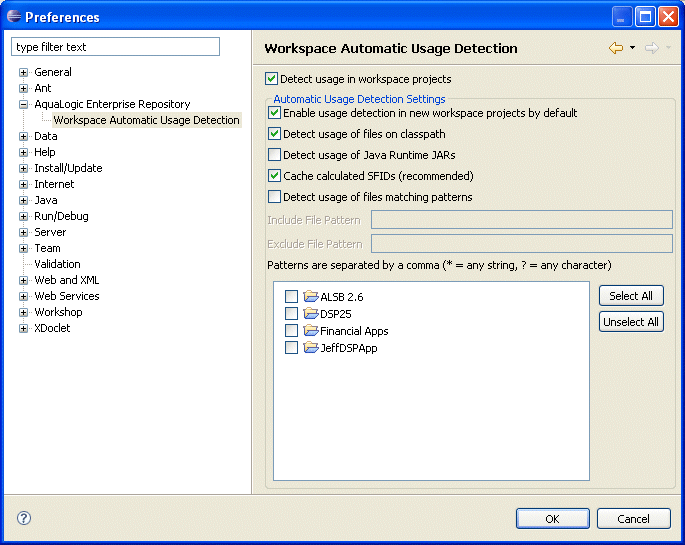685x545 pixels.
Task: Open the back history dropdown arrow
Action: click(x=632, y=48)
